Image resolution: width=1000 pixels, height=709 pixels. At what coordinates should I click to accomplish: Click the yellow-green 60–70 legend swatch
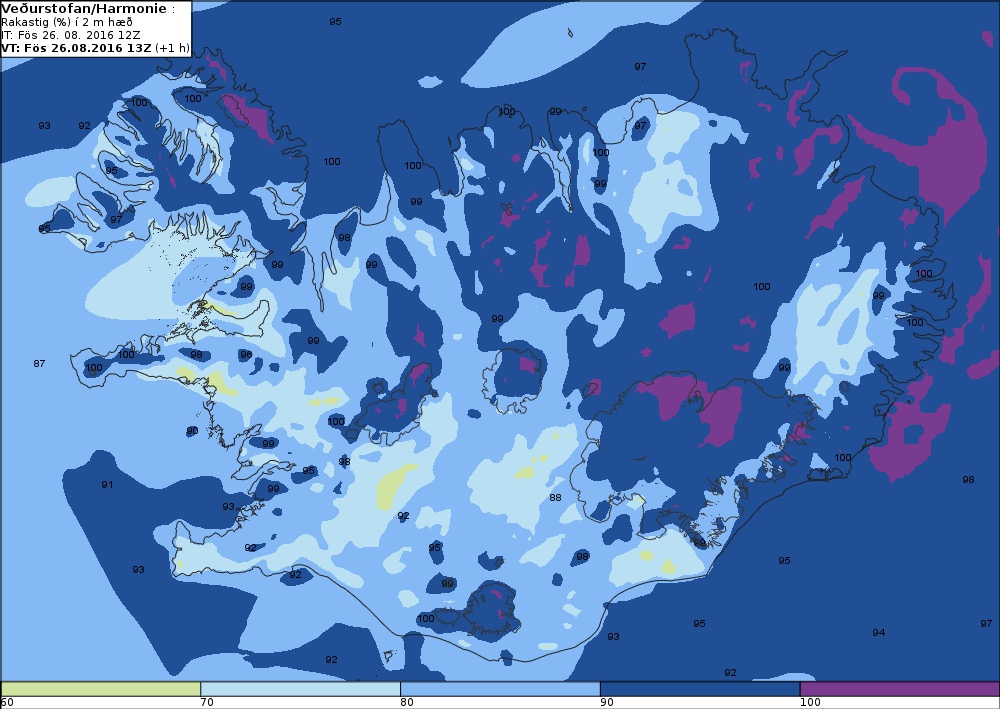pyautogui.click(x=101, y=689)
